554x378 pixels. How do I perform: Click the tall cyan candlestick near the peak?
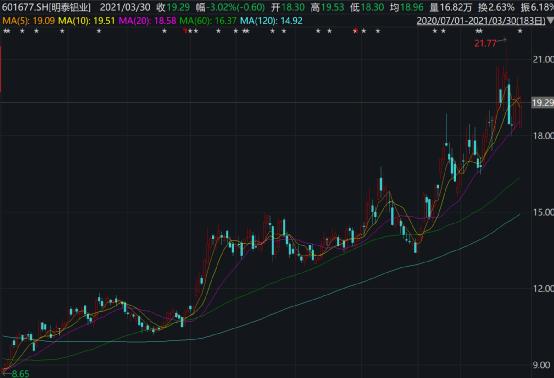[509, 104]
